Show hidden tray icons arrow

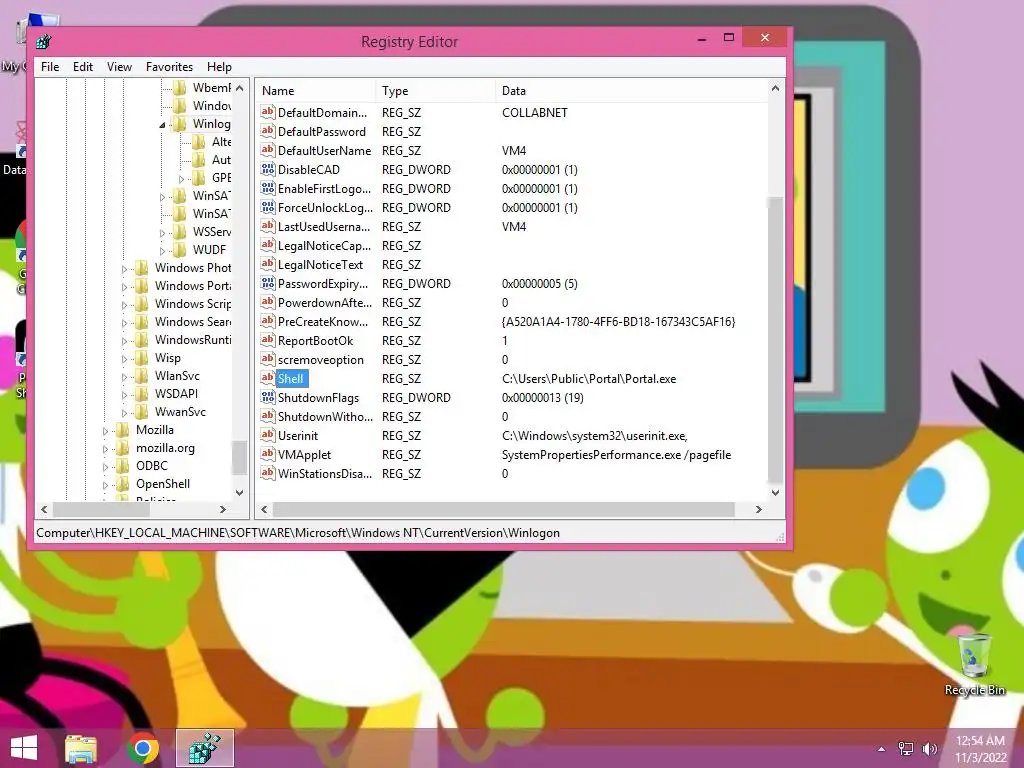click(882, 749)
